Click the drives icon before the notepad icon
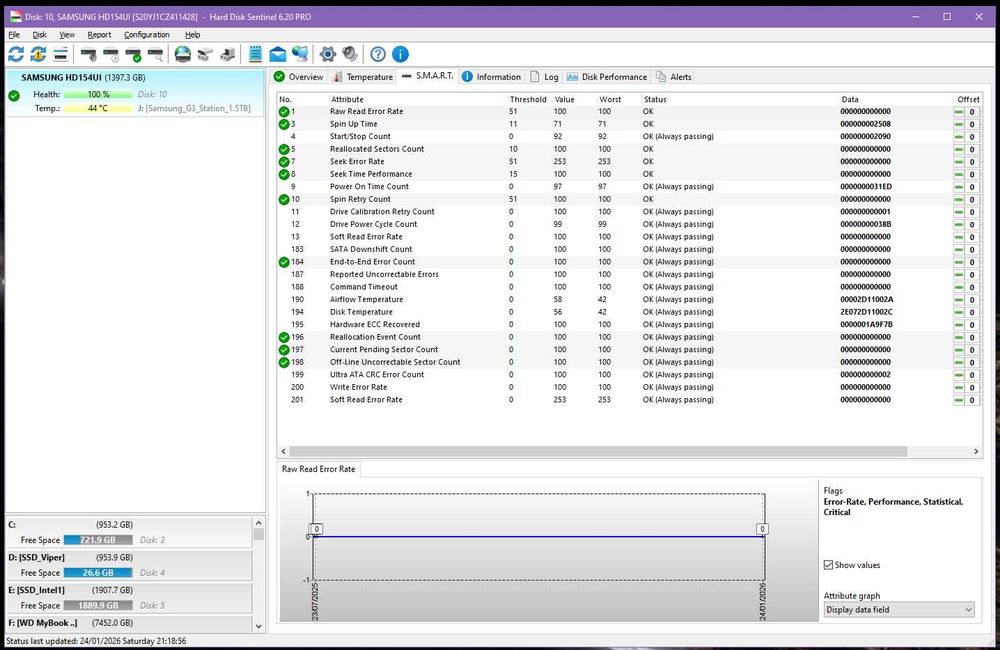This screenshot has height=650, width=1000. click(227, 54)
